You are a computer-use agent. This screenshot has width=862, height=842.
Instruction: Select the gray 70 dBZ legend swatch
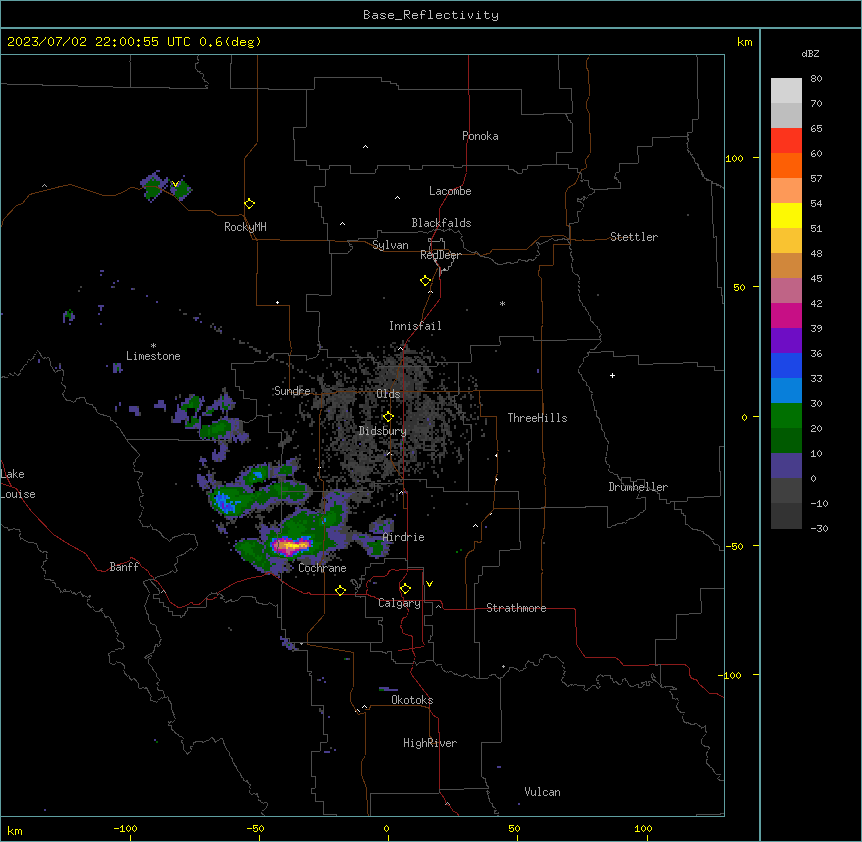pyautogui.click(x=786, y=115)
